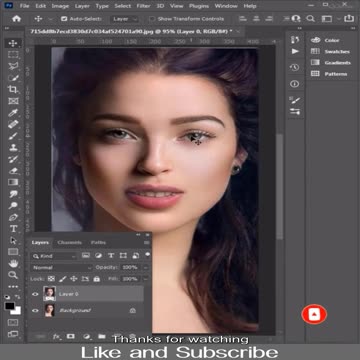Select the Type tool

(13, 229)
